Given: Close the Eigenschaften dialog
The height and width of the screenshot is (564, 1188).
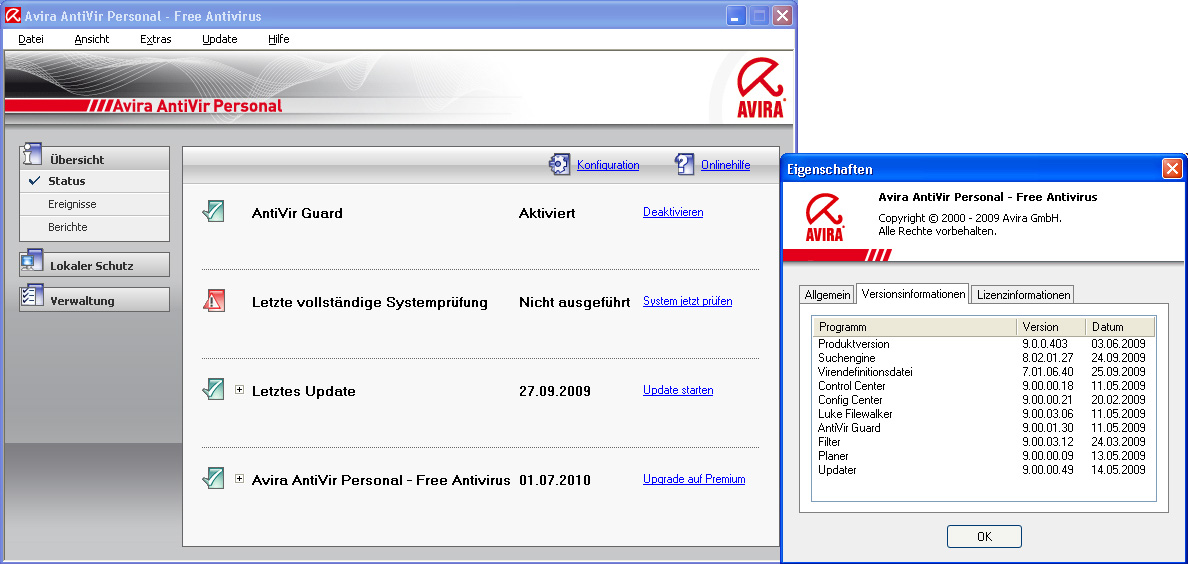Looking at the screenshot, I should [x=1172, y=168].
